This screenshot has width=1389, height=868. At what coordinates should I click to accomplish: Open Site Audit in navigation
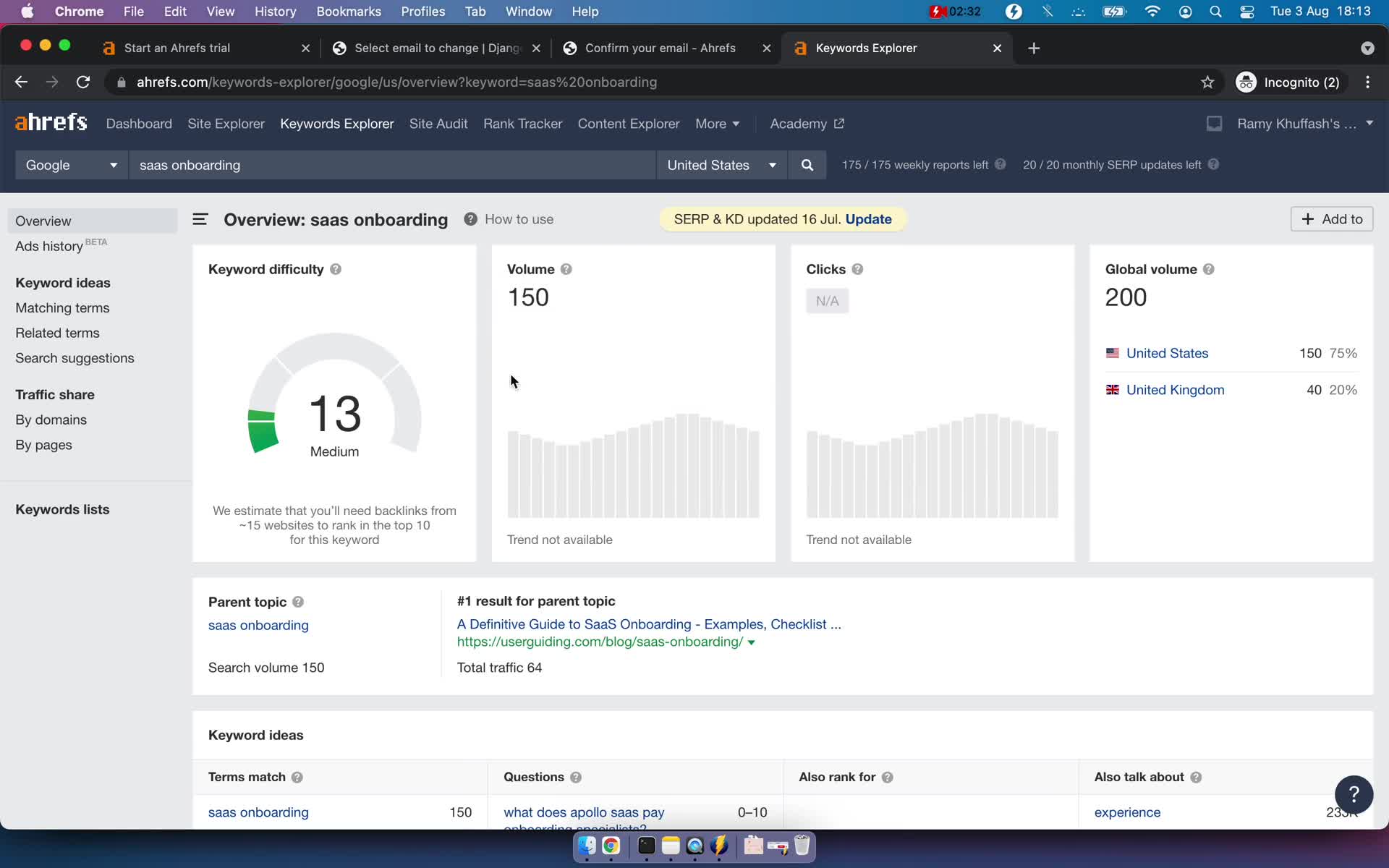tap(438, 124)
